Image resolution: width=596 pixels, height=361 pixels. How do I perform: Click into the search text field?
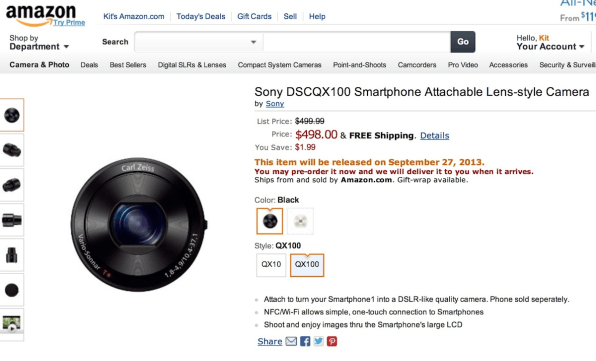coord(357,42)
